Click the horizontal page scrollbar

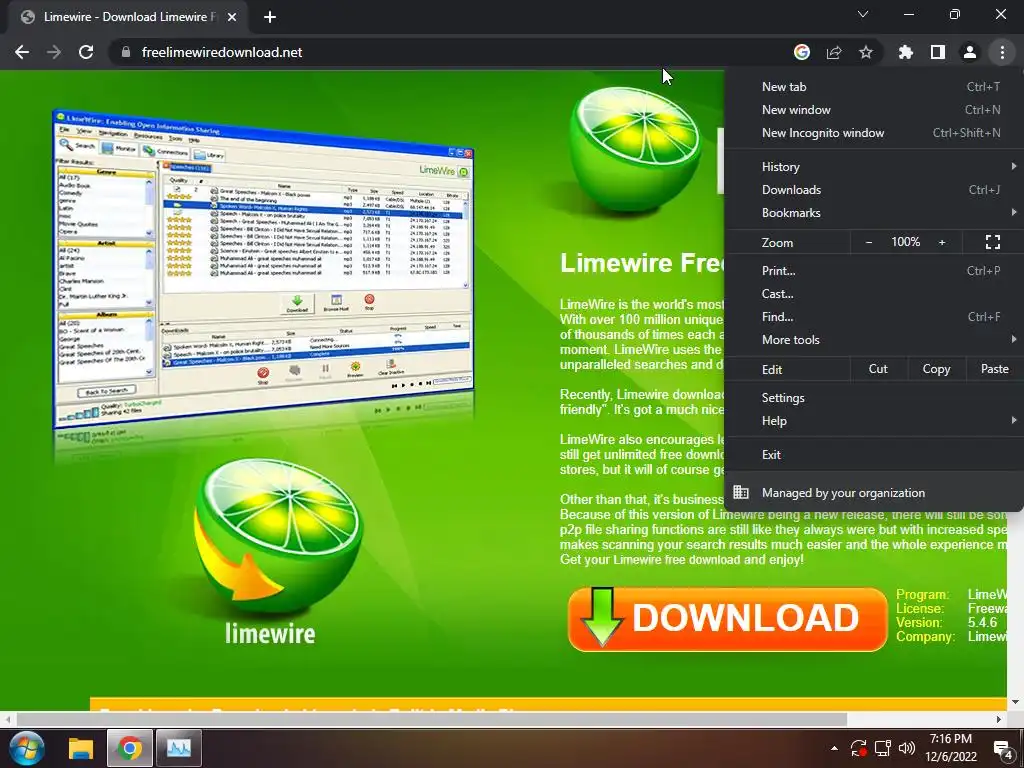click(432, 719)
